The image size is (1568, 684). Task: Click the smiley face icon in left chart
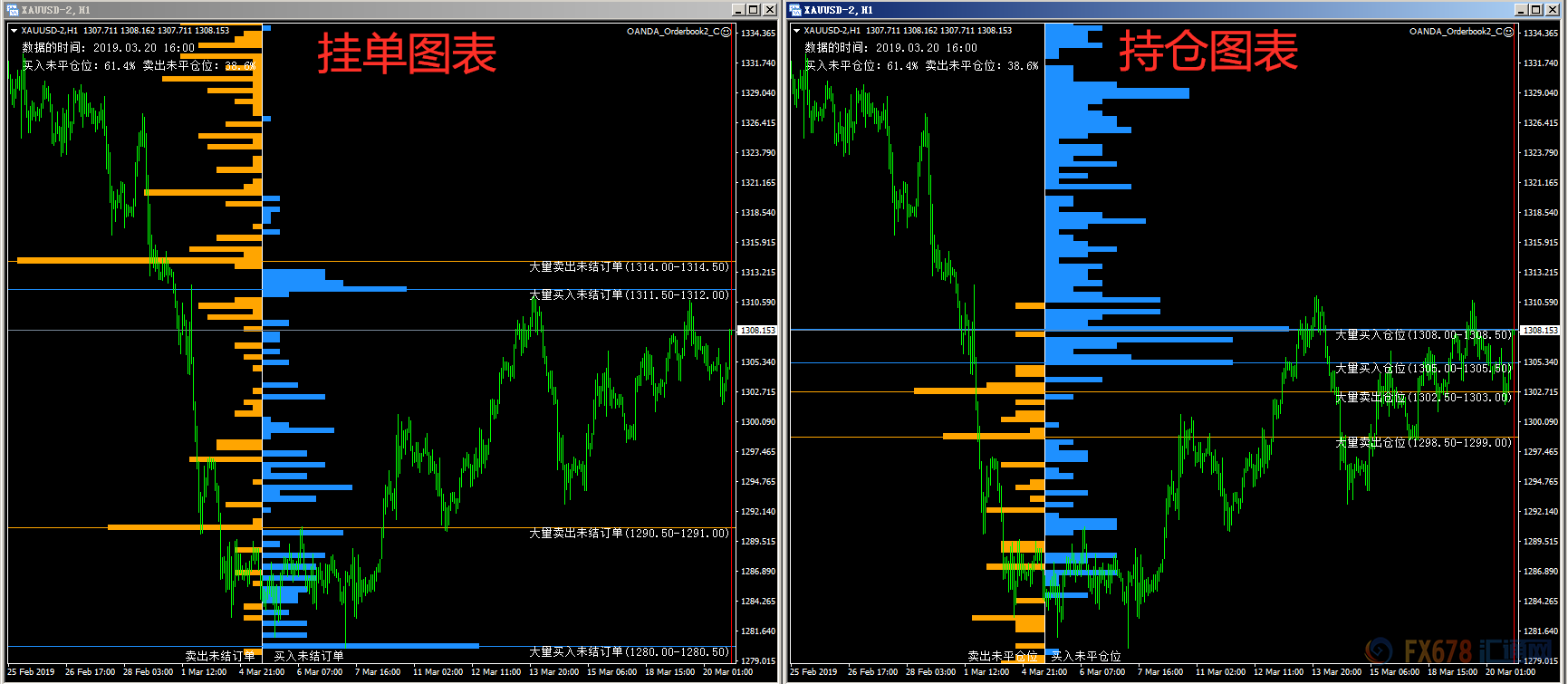point(726,32)
